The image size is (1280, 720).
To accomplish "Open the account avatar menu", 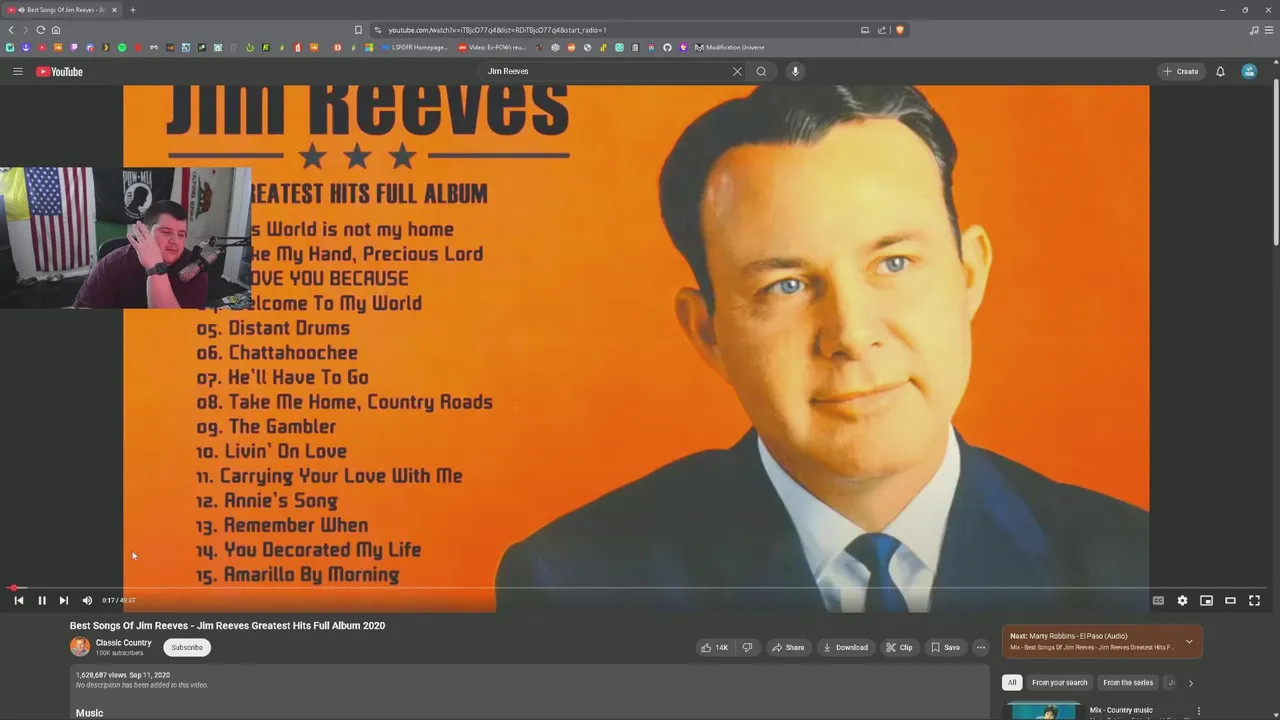I will pyautogui.click(x=1249, y=71).
